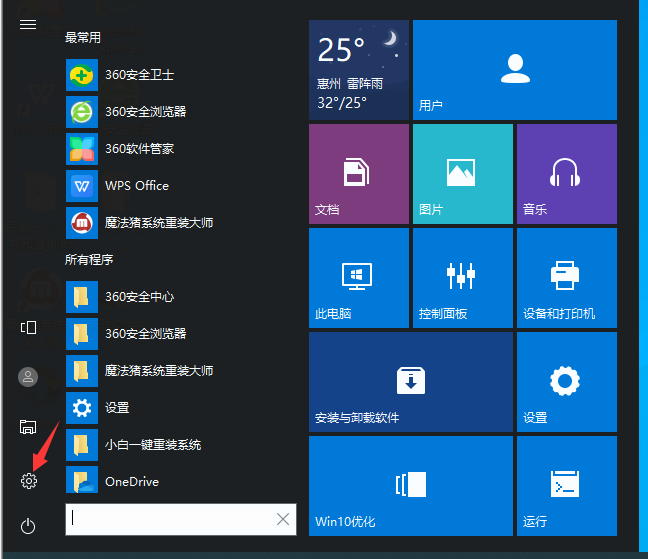Open the 运行 tile

(x=567, y=486)
